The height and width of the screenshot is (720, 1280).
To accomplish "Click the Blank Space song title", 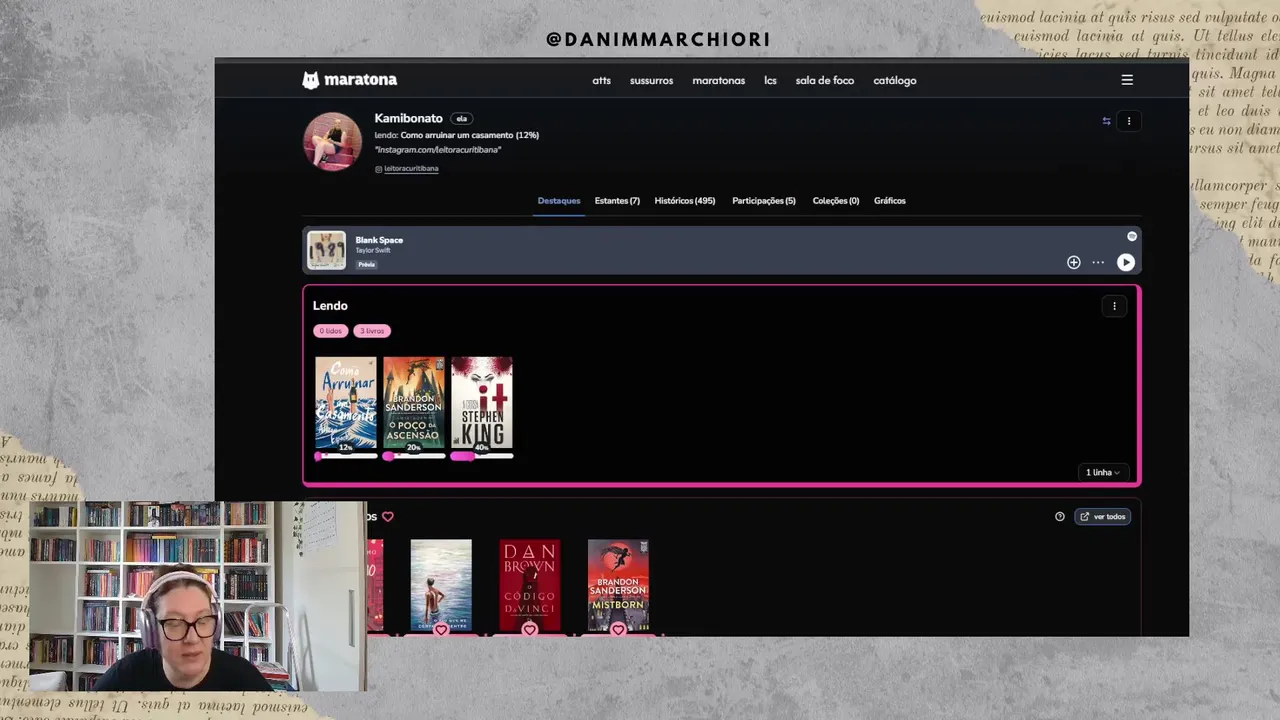I will pyautogui.click(x=379, y=240).
